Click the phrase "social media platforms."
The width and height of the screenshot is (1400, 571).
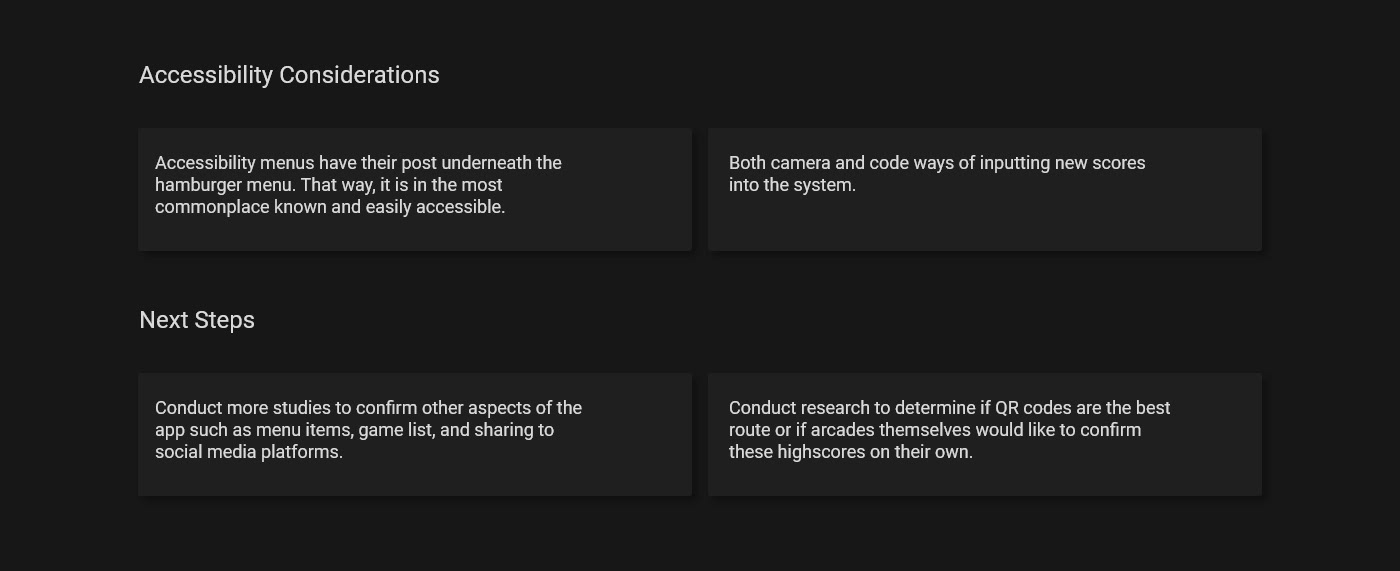pyautogui.click(x=249, y=452)
